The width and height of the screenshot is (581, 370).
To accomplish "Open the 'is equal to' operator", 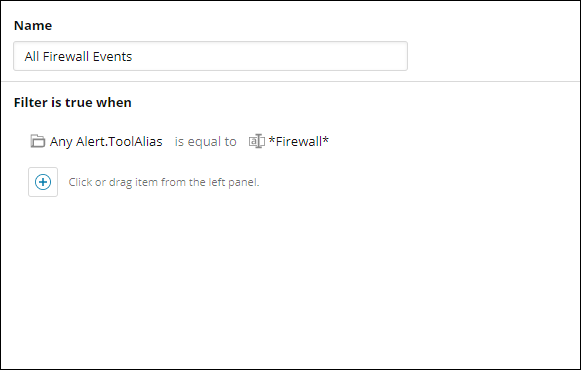I will tap(206, 141).
